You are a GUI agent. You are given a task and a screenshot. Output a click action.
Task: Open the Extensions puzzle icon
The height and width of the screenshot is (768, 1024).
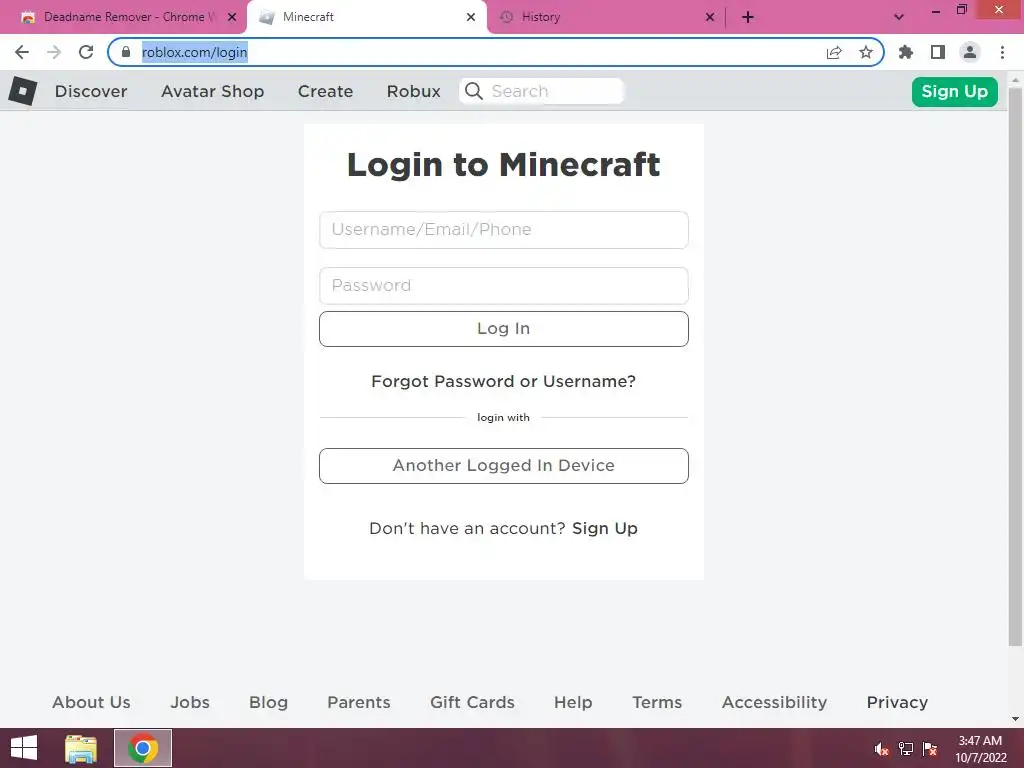pyautogui.click(x=906, y=52)
